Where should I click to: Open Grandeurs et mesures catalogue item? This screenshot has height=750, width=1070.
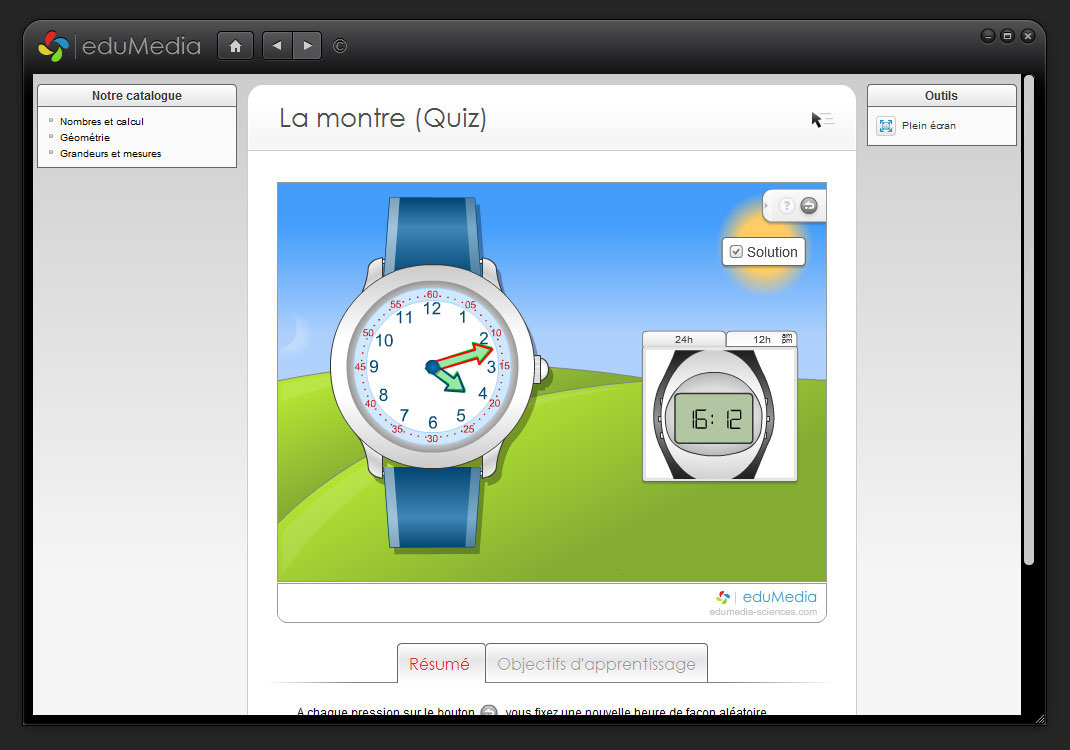(110, 154)
